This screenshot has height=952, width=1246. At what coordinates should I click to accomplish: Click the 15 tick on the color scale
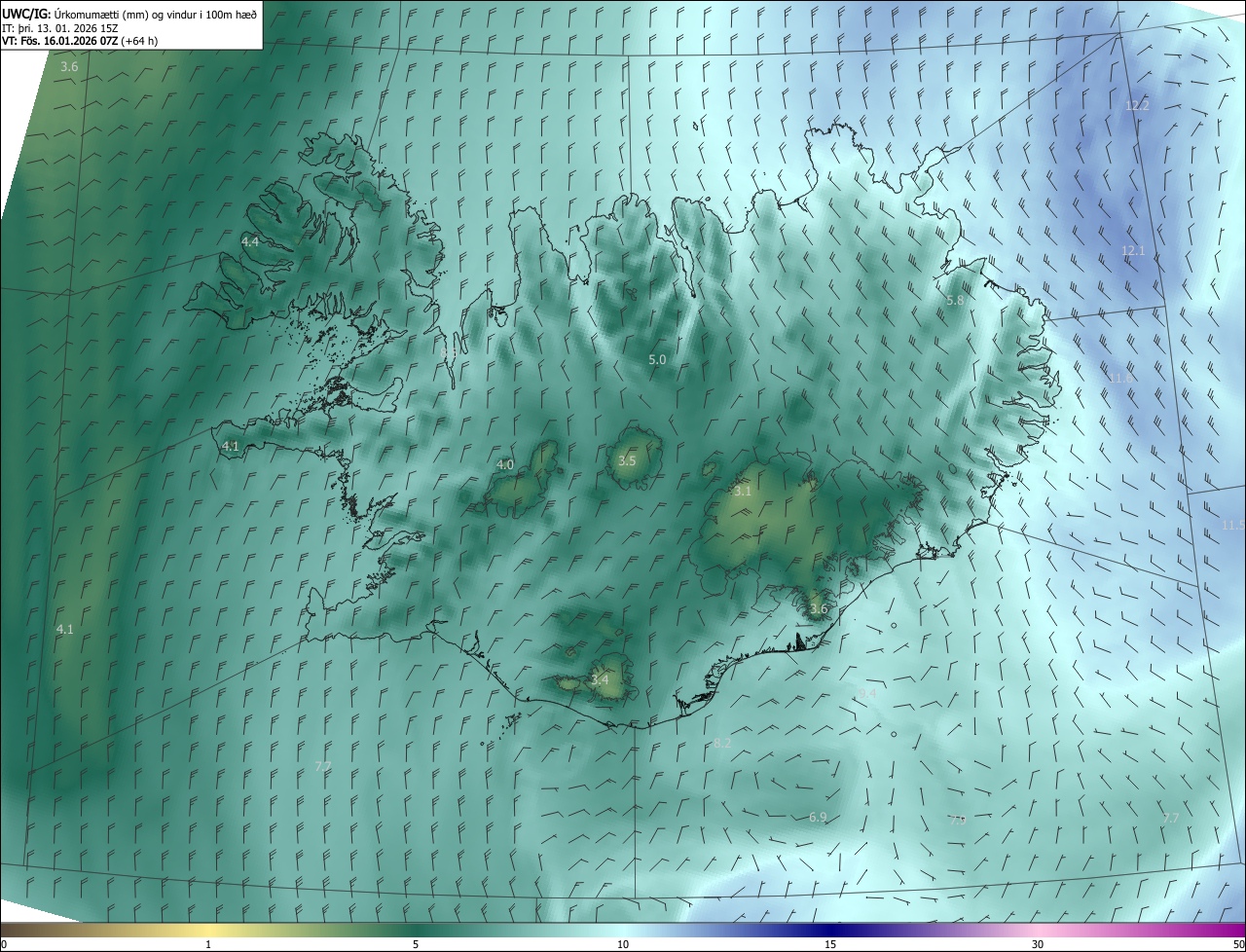pyautogui.click(x=830, y=944)
